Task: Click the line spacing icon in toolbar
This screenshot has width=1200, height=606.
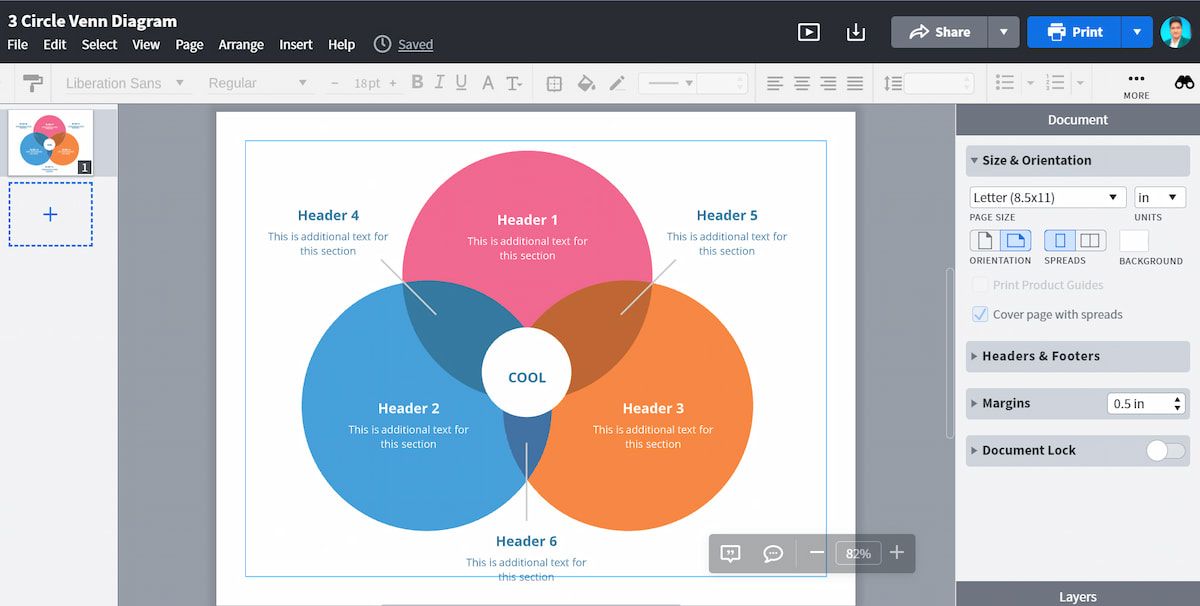Action: (890, 82)
